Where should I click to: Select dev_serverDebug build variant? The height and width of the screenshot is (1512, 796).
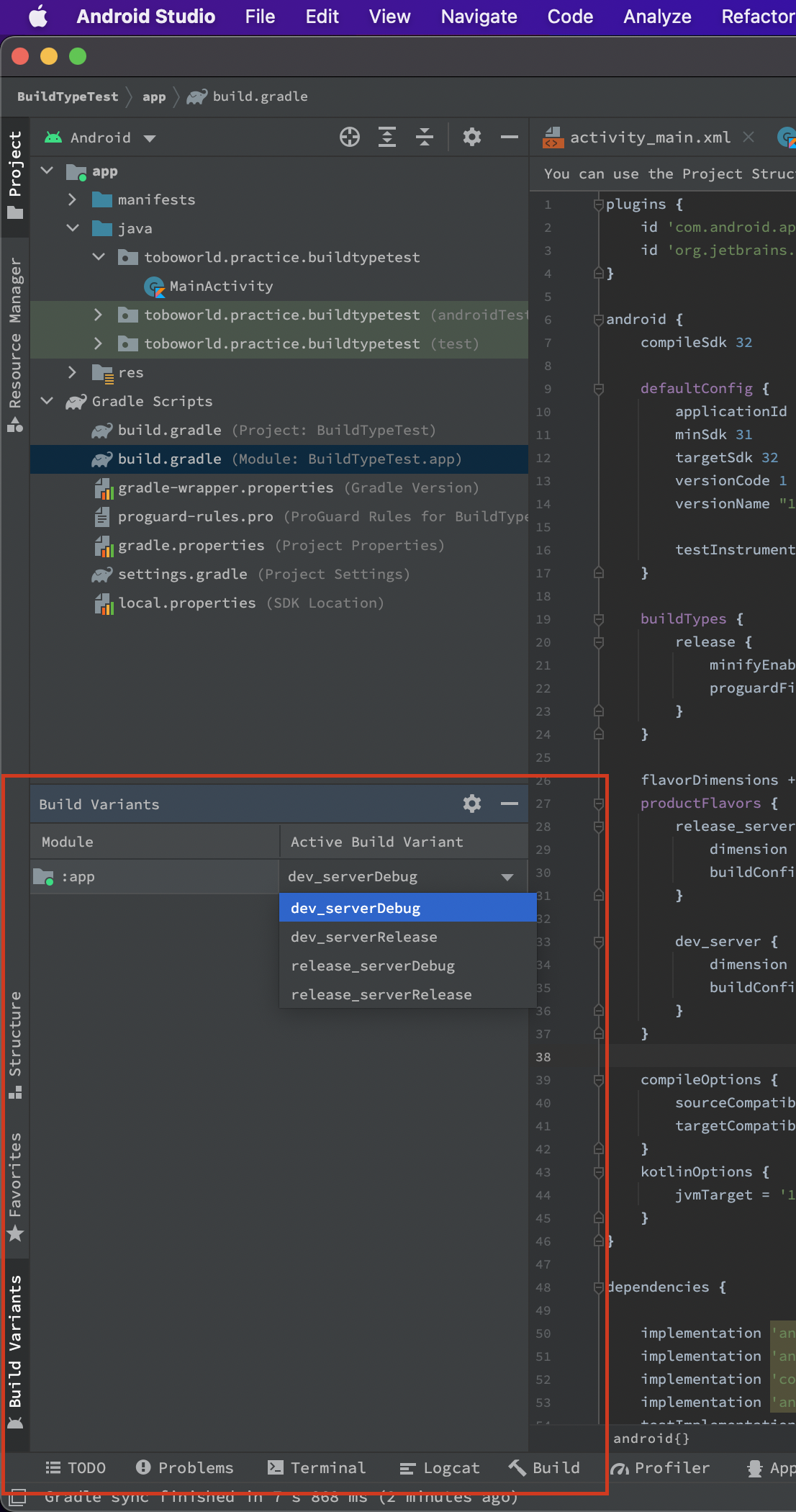[x=407, y=908]
